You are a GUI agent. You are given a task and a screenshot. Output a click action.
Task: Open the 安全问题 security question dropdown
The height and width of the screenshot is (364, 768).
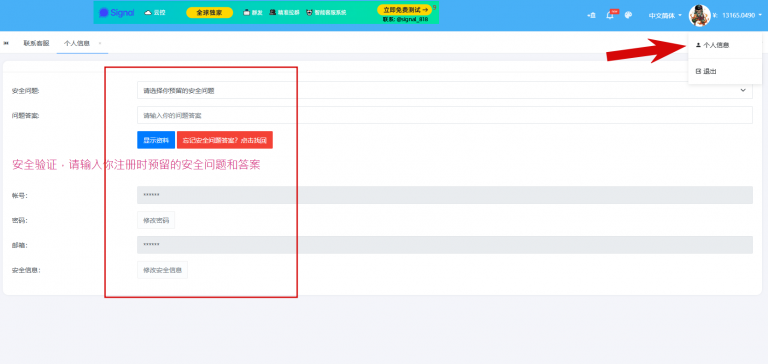pos(445,90)
